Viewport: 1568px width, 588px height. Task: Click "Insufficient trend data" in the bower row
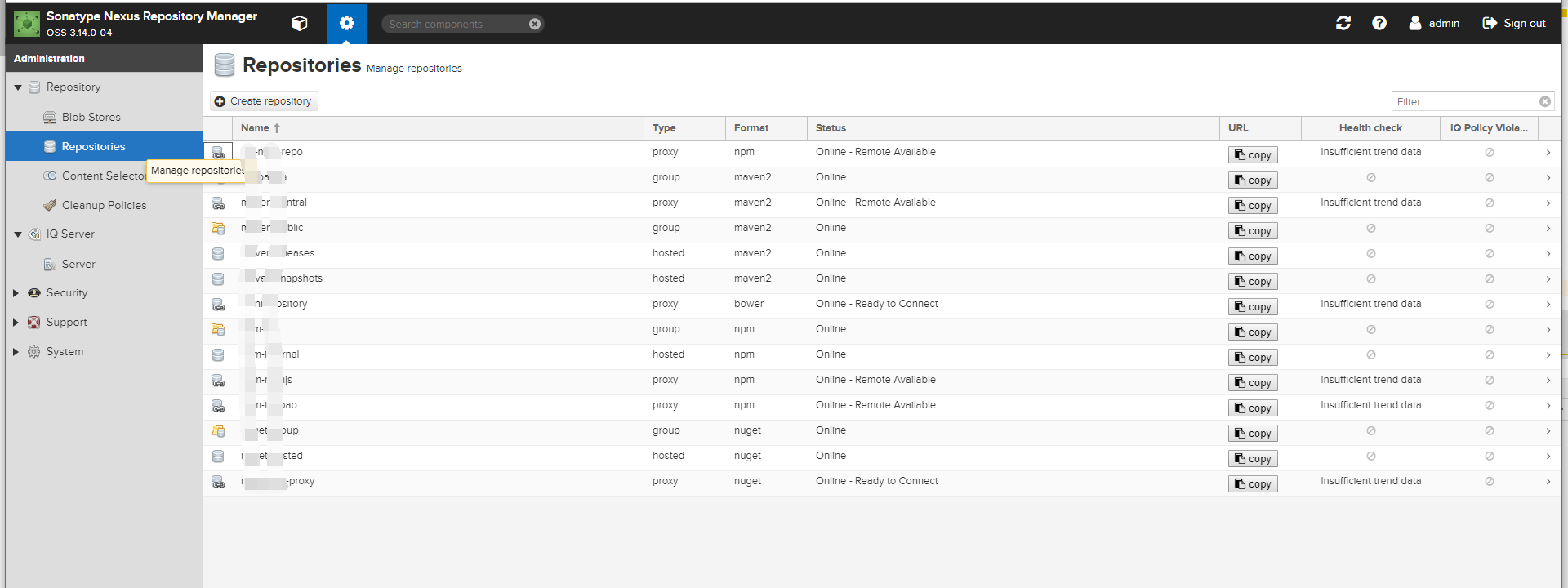1370,304
